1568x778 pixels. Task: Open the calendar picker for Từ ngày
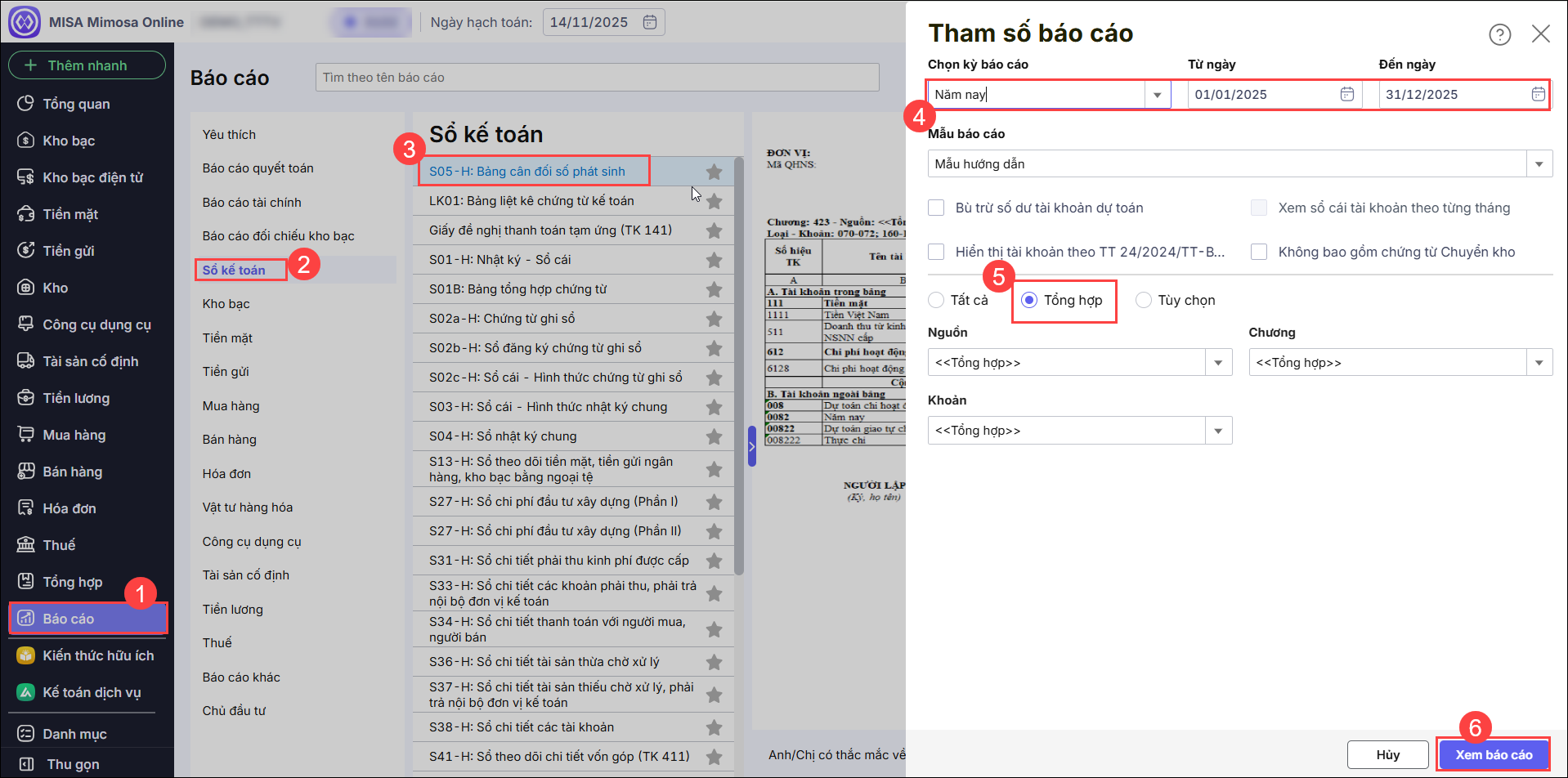click(1346, 94)
